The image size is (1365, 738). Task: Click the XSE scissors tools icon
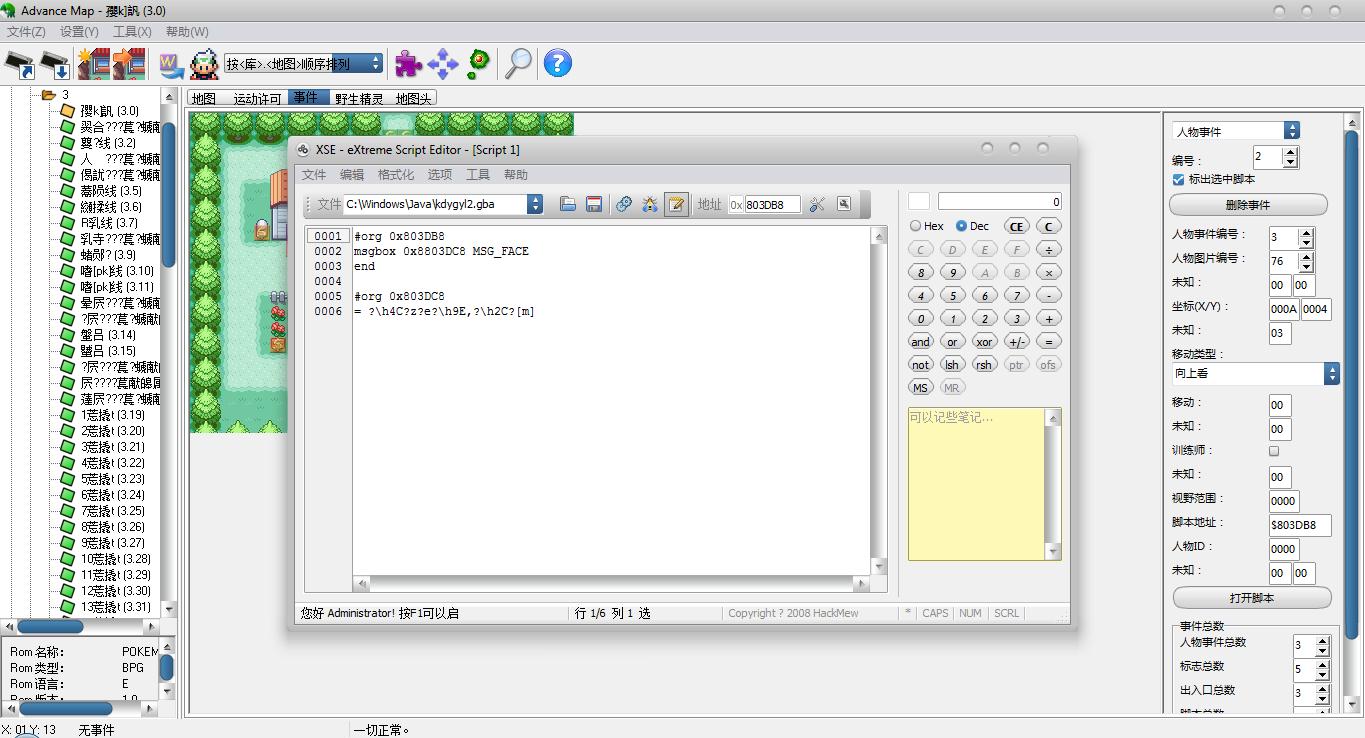[x=817, y=204]
